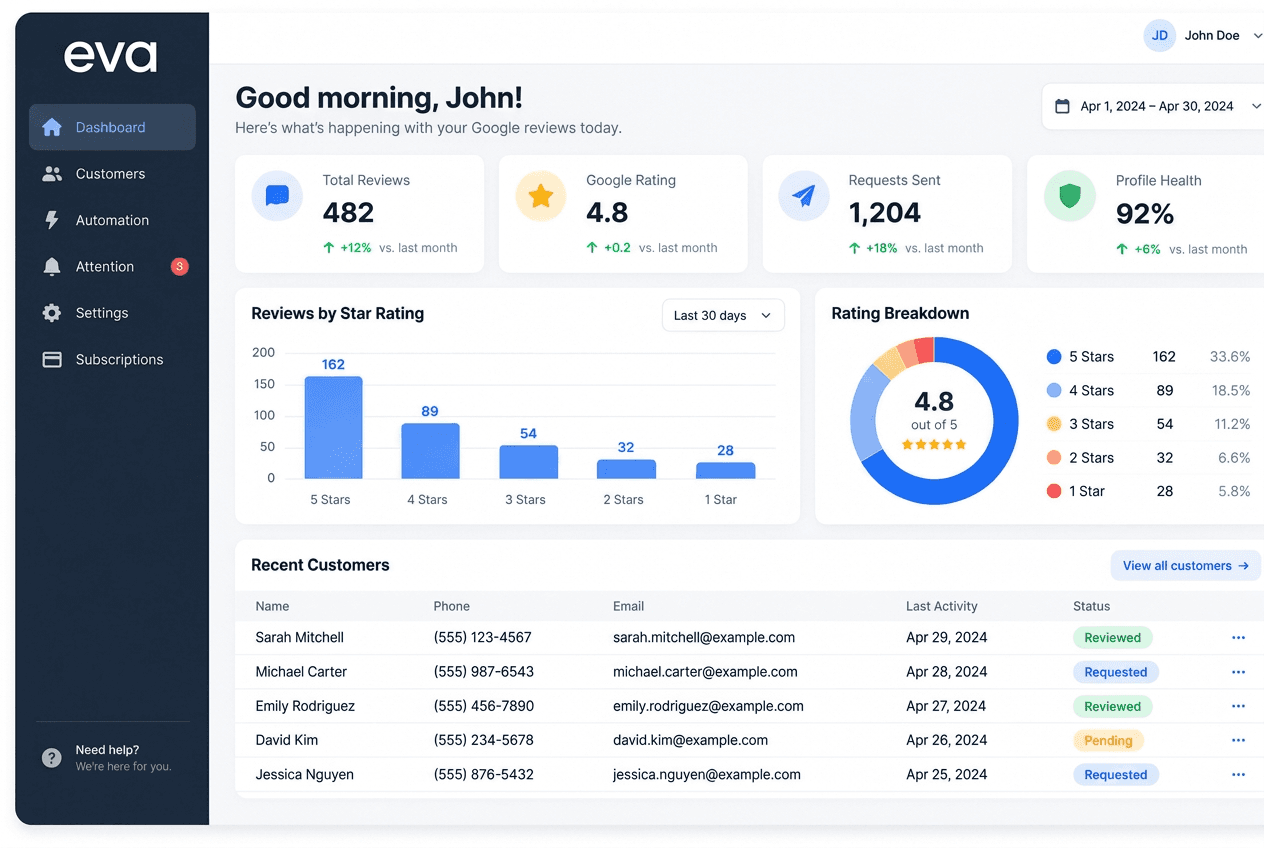Image resolution: width=1264 pixels, height=848 pixels.
Task: Click the donut chart center 4.8
Action: pos(934,401)
